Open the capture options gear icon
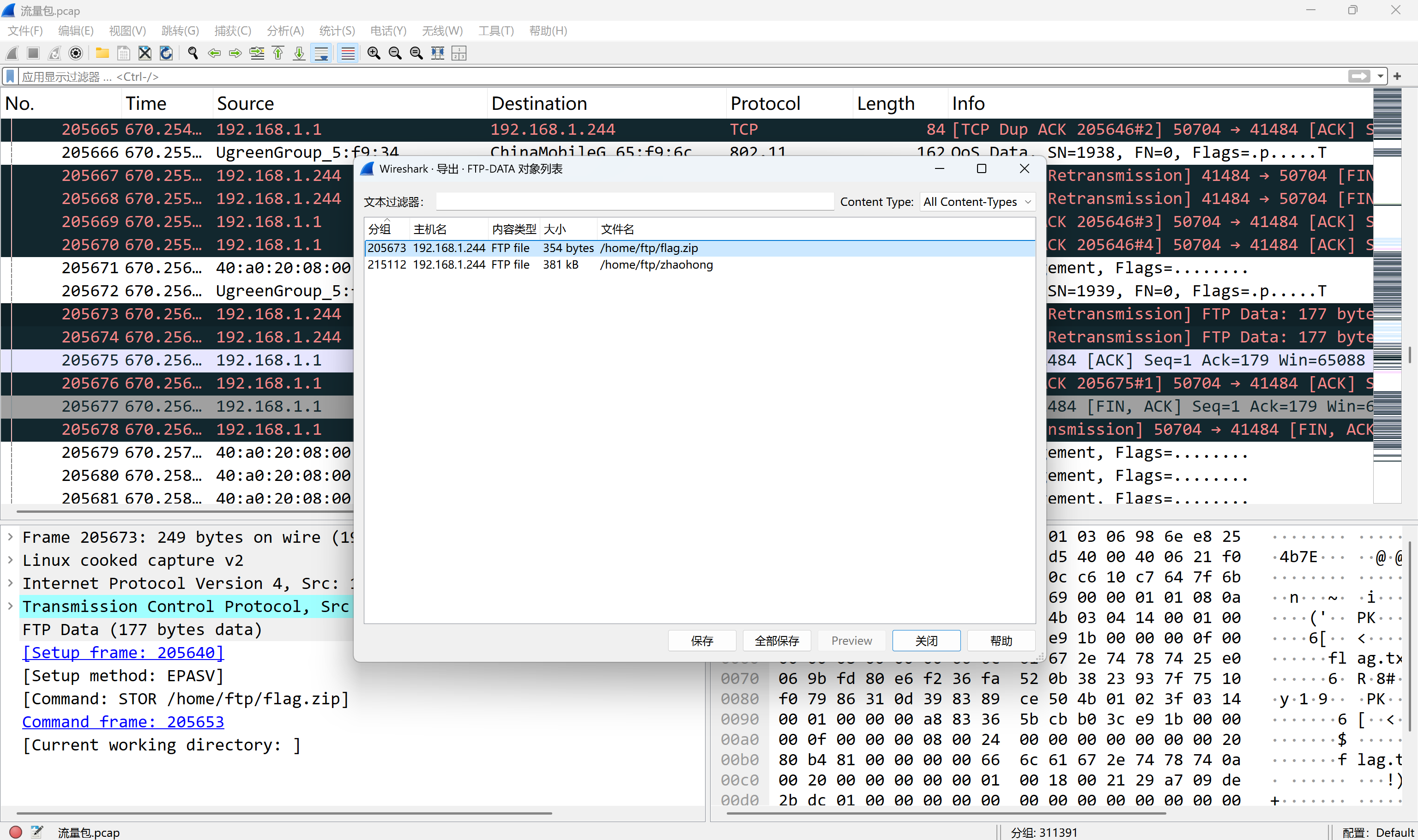 point(75,53)
